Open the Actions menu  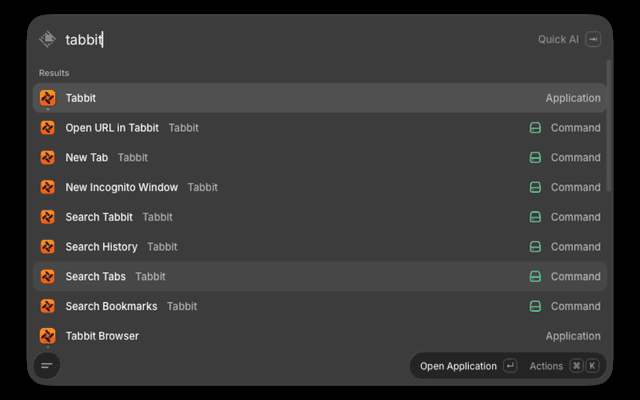point(546,366)
